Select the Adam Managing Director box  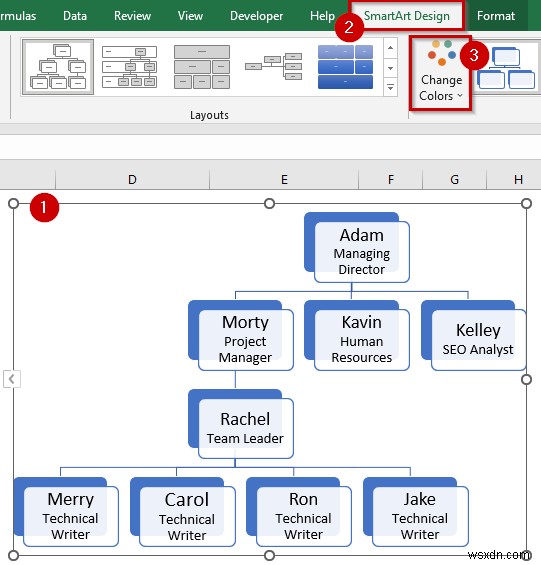pyautogui.click(x=362, y=252)
